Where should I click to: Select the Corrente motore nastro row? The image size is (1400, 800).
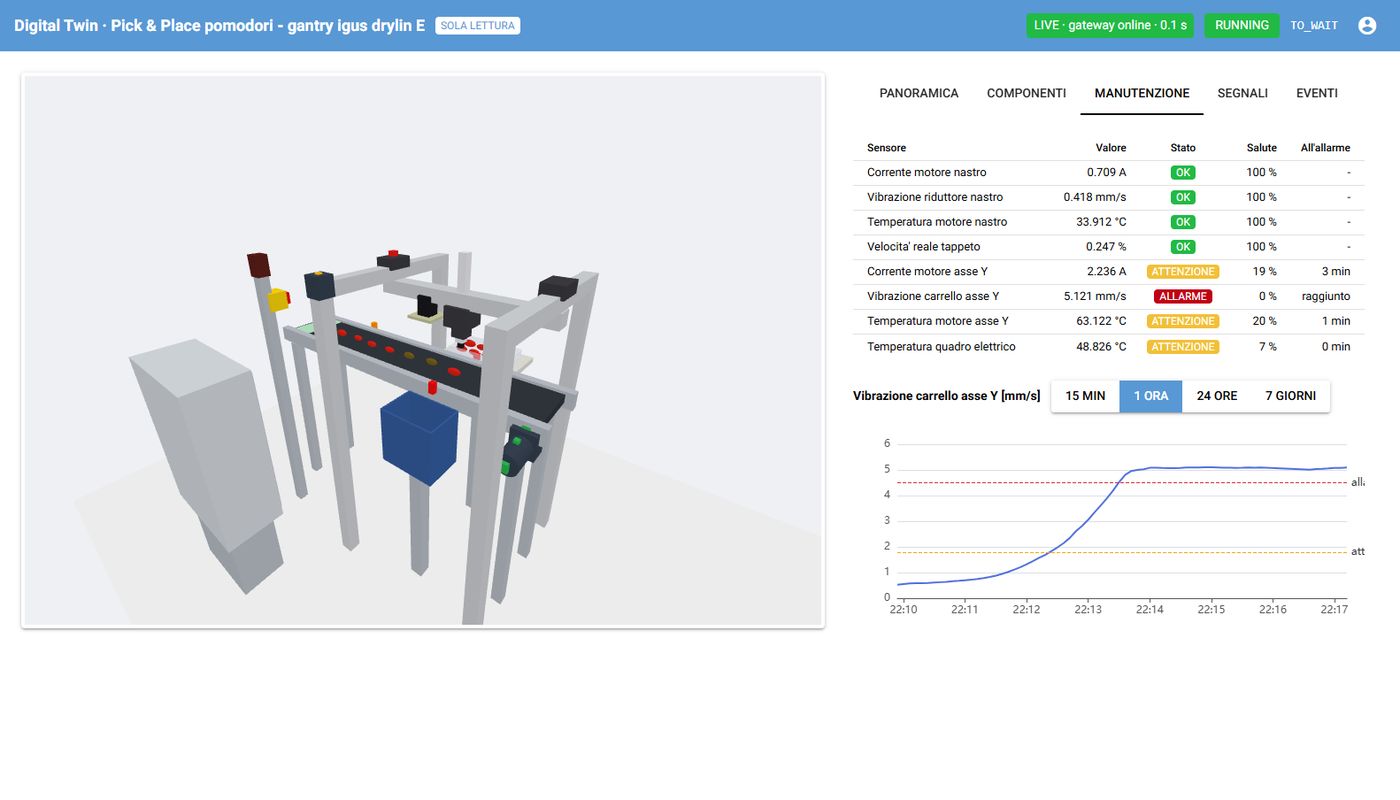(1108, 173)
